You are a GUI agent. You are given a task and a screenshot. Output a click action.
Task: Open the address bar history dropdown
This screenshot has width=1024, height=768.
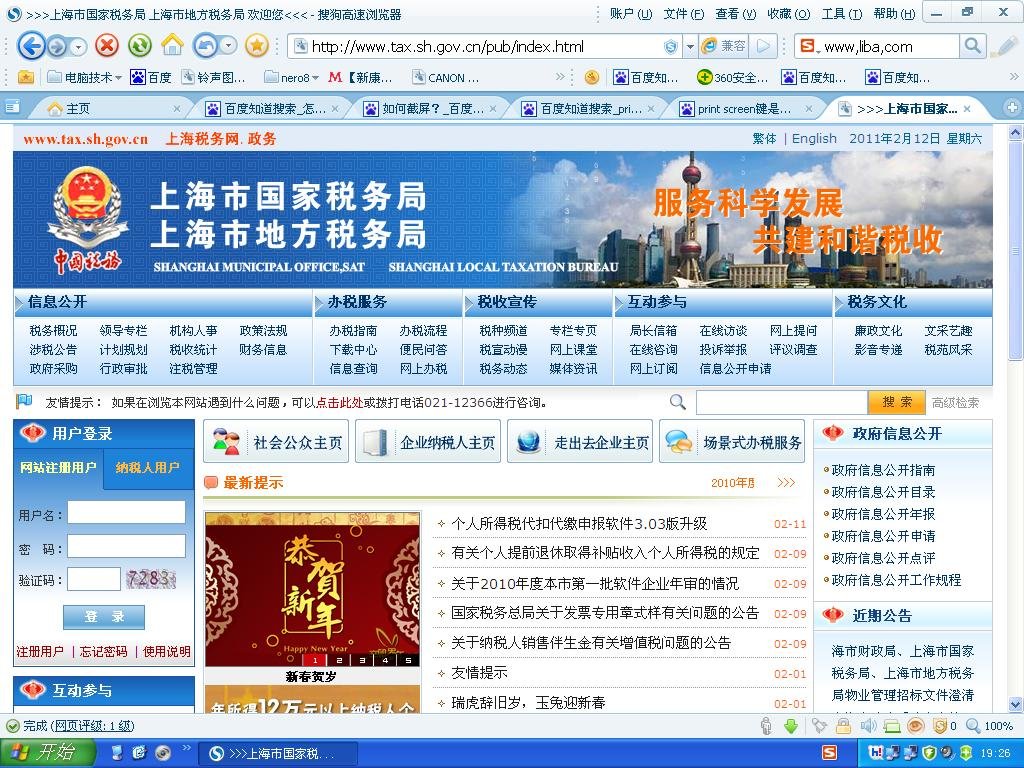688,46
